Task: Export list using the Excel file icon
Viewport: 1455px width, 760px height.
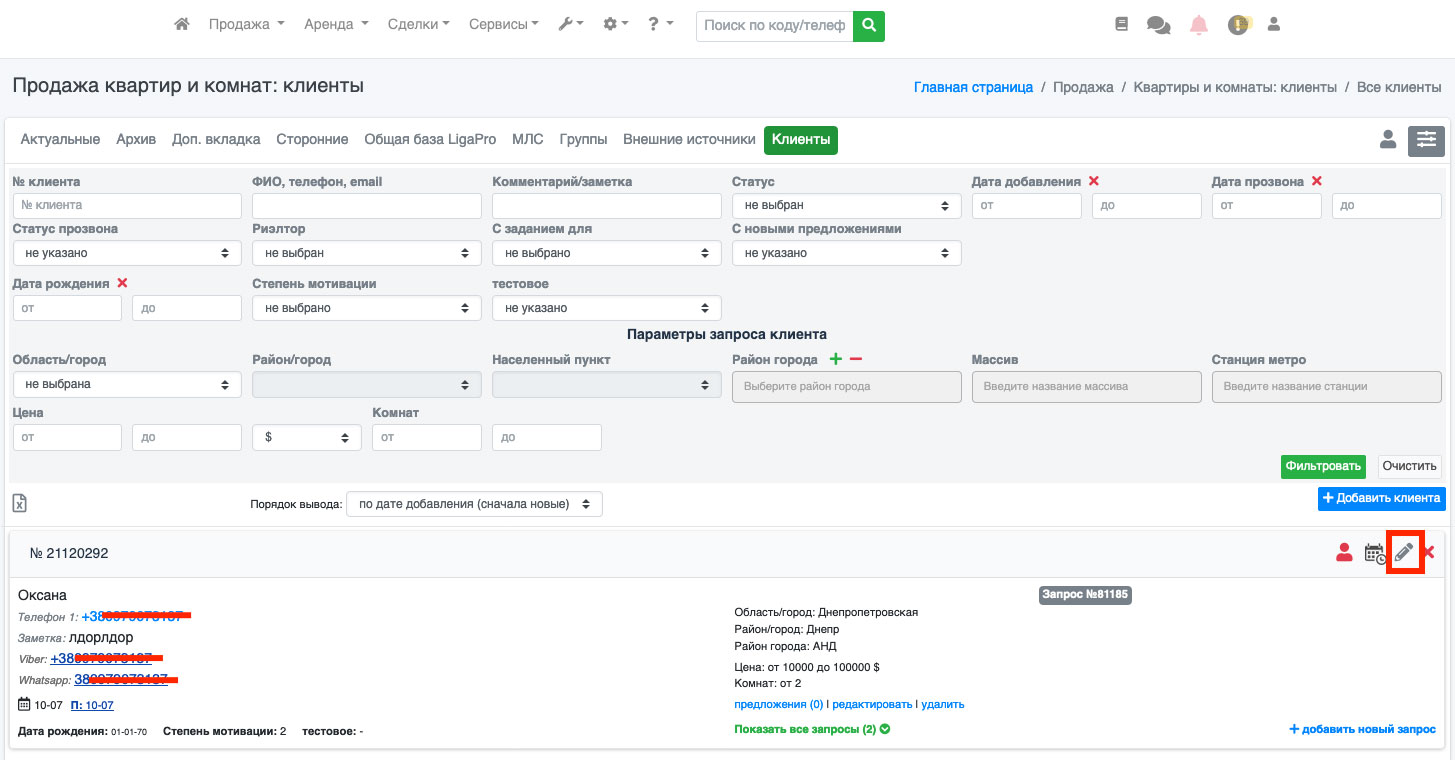Action: pos(19,503)
